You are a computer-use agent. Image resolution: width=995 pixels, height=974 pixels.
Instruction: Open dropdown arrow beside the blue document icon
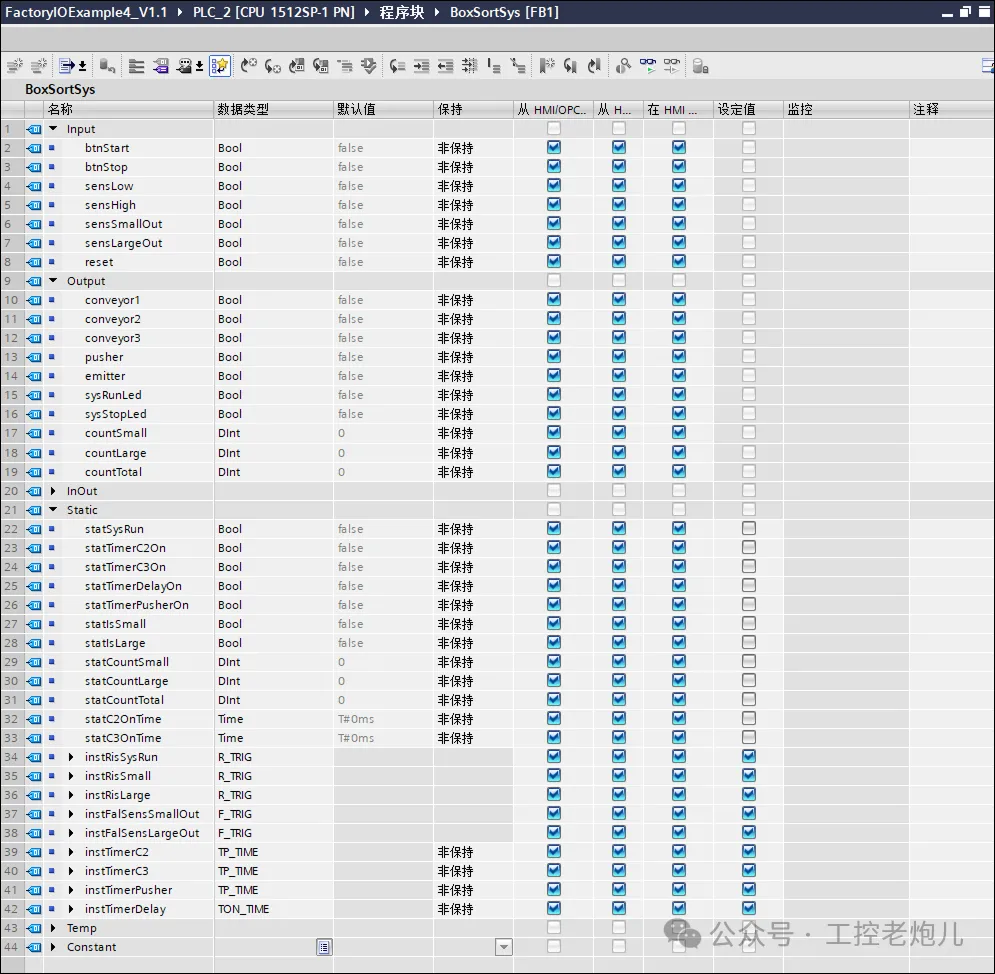click(x=82, y=65)
